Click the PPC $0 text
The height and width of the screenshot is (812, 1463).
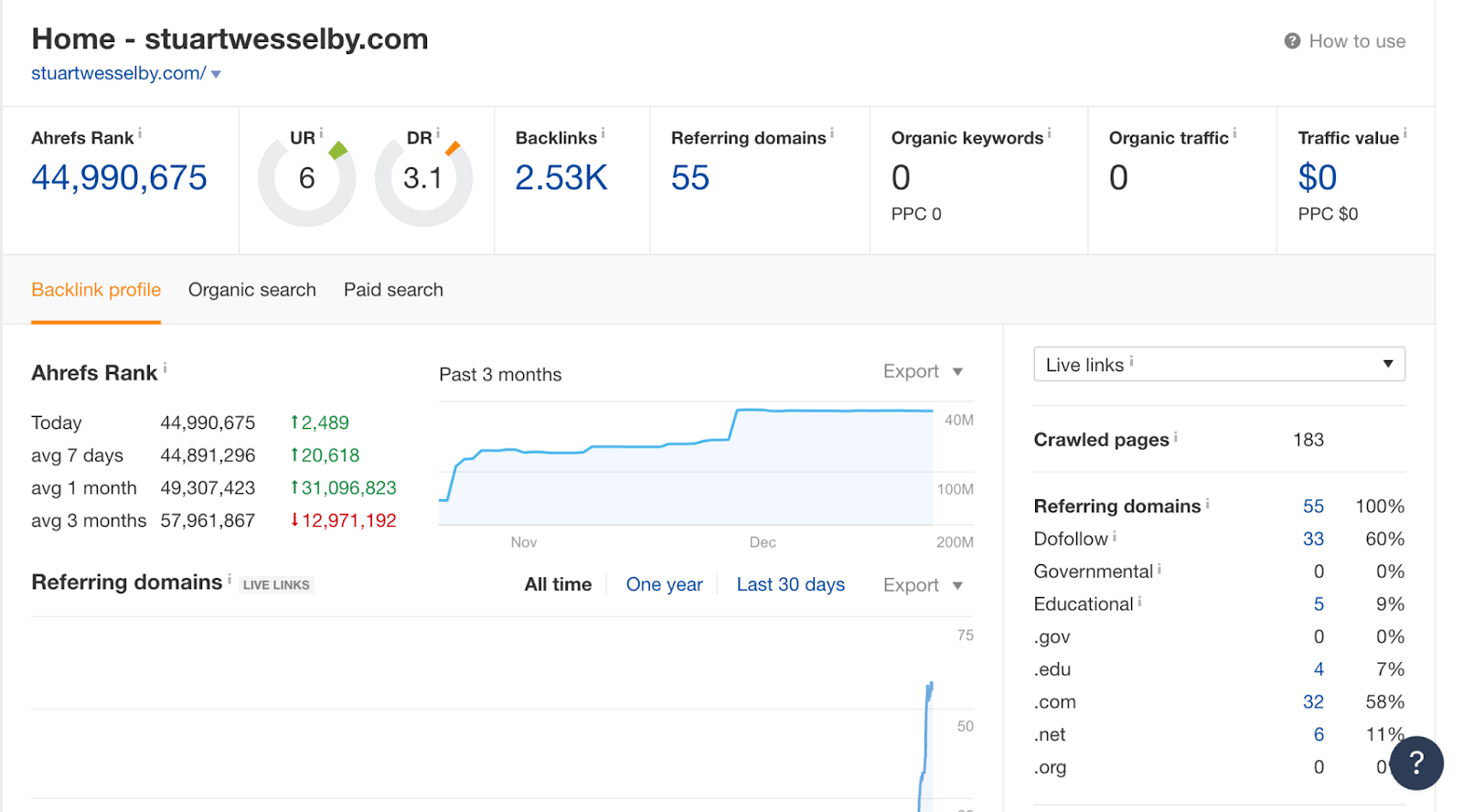click(x=1328, y=214)
